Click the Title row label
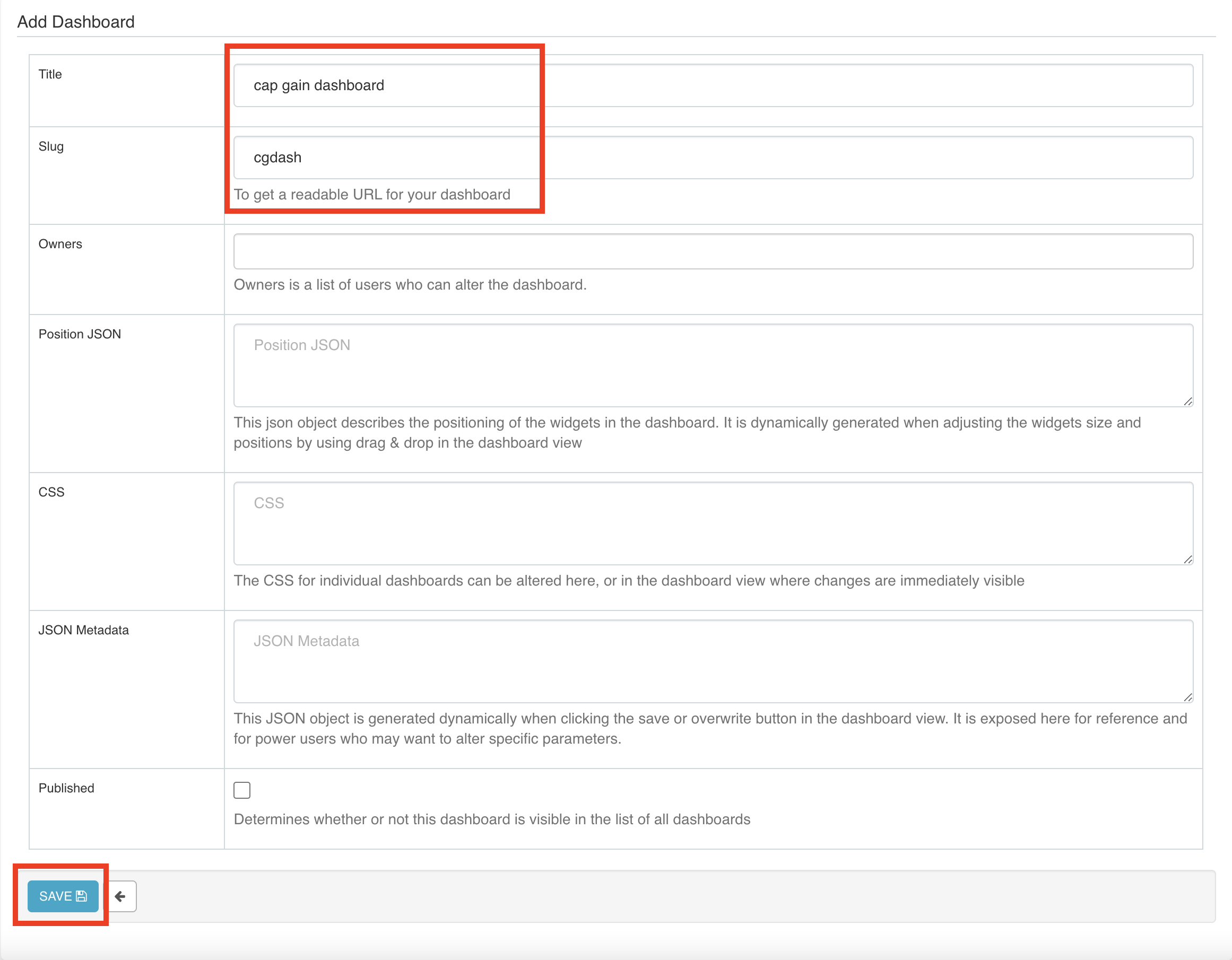Viewport: 1232px width, 960px height. (50, 74)
